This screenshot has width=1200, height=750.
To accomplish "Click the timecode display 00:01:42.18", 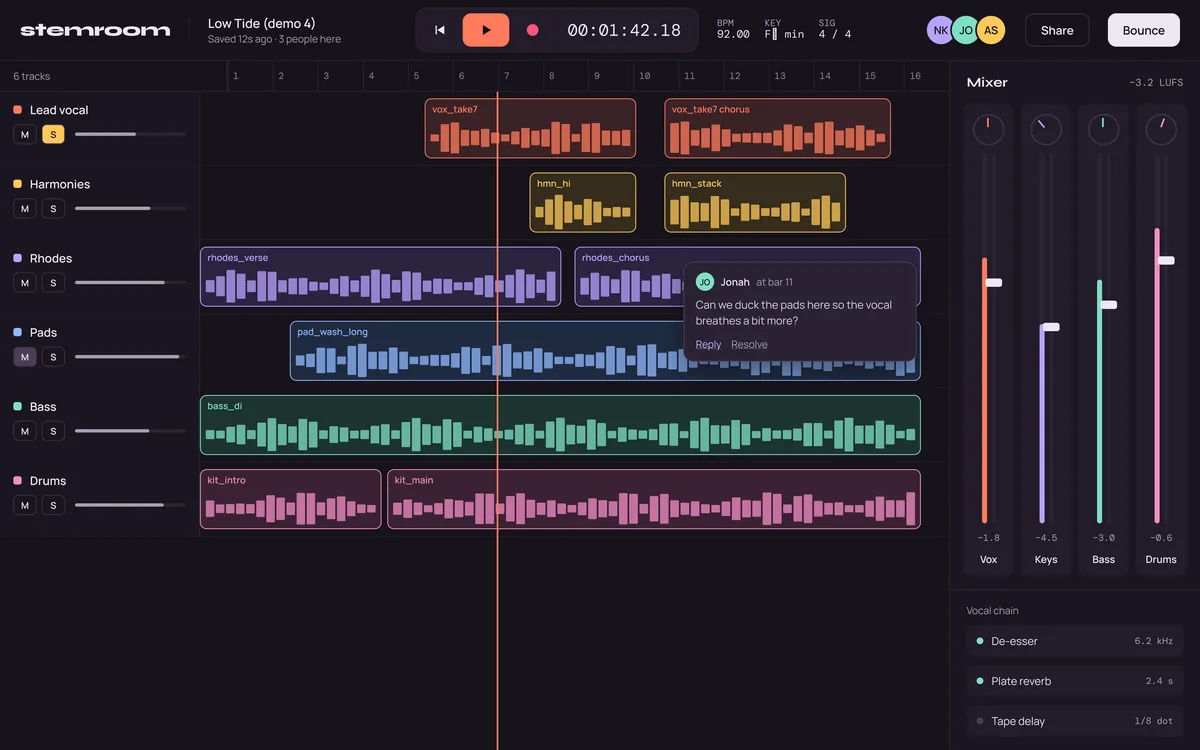I will (x=624, y=30).
